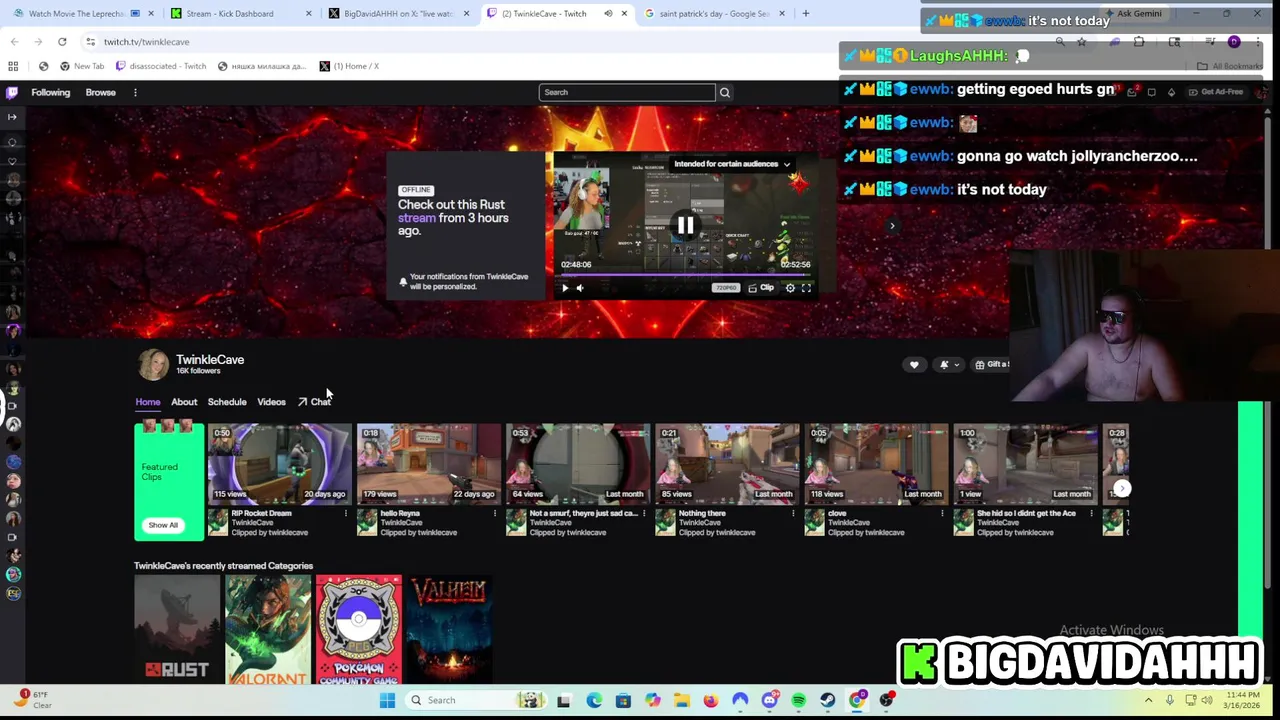Open Microsoft Edge from the taskbar
Image resolution: width=1280 pixels, height=720 pixels.
[595, 700]
